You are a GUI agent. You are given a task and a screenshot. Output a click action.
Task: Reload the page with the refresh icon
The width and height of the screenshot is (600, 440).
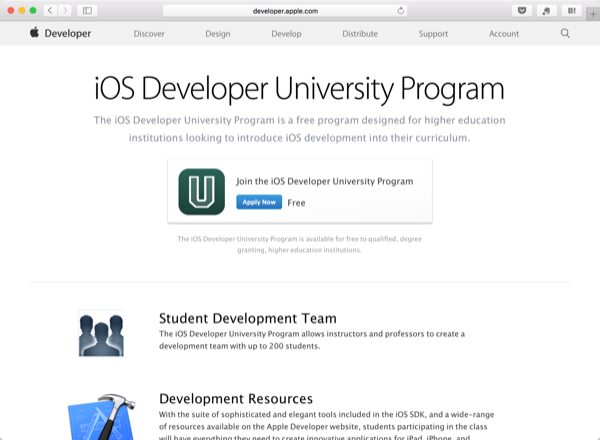pyautogui.click(x=401, y=10)
